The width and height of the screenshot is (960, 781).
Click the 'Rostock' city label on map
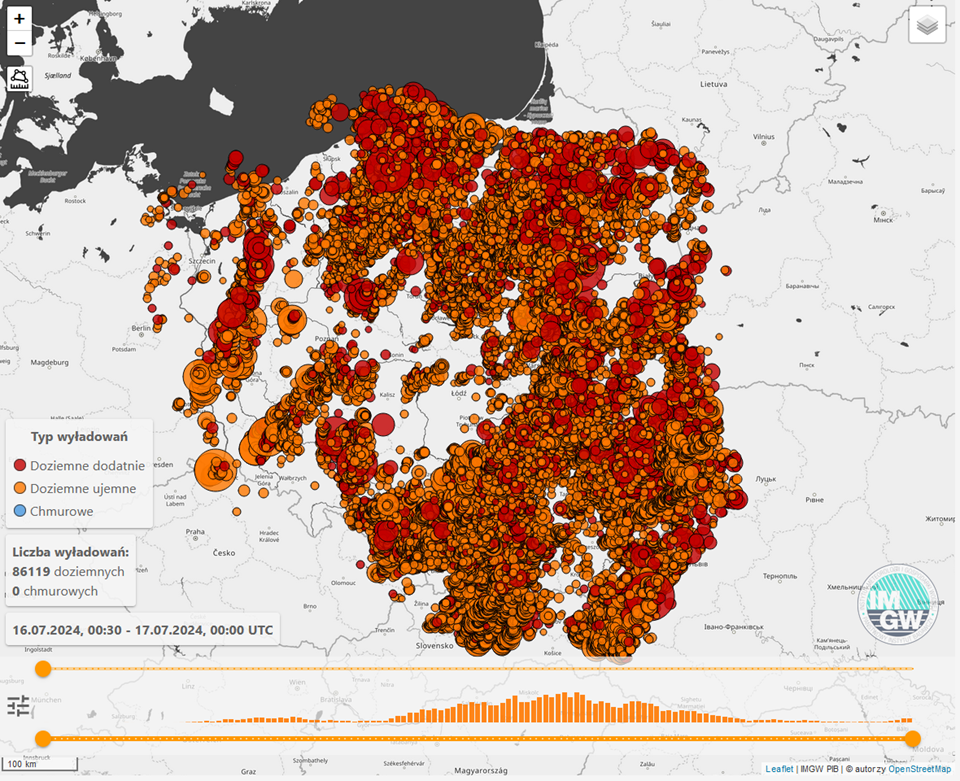click(75, 201)
